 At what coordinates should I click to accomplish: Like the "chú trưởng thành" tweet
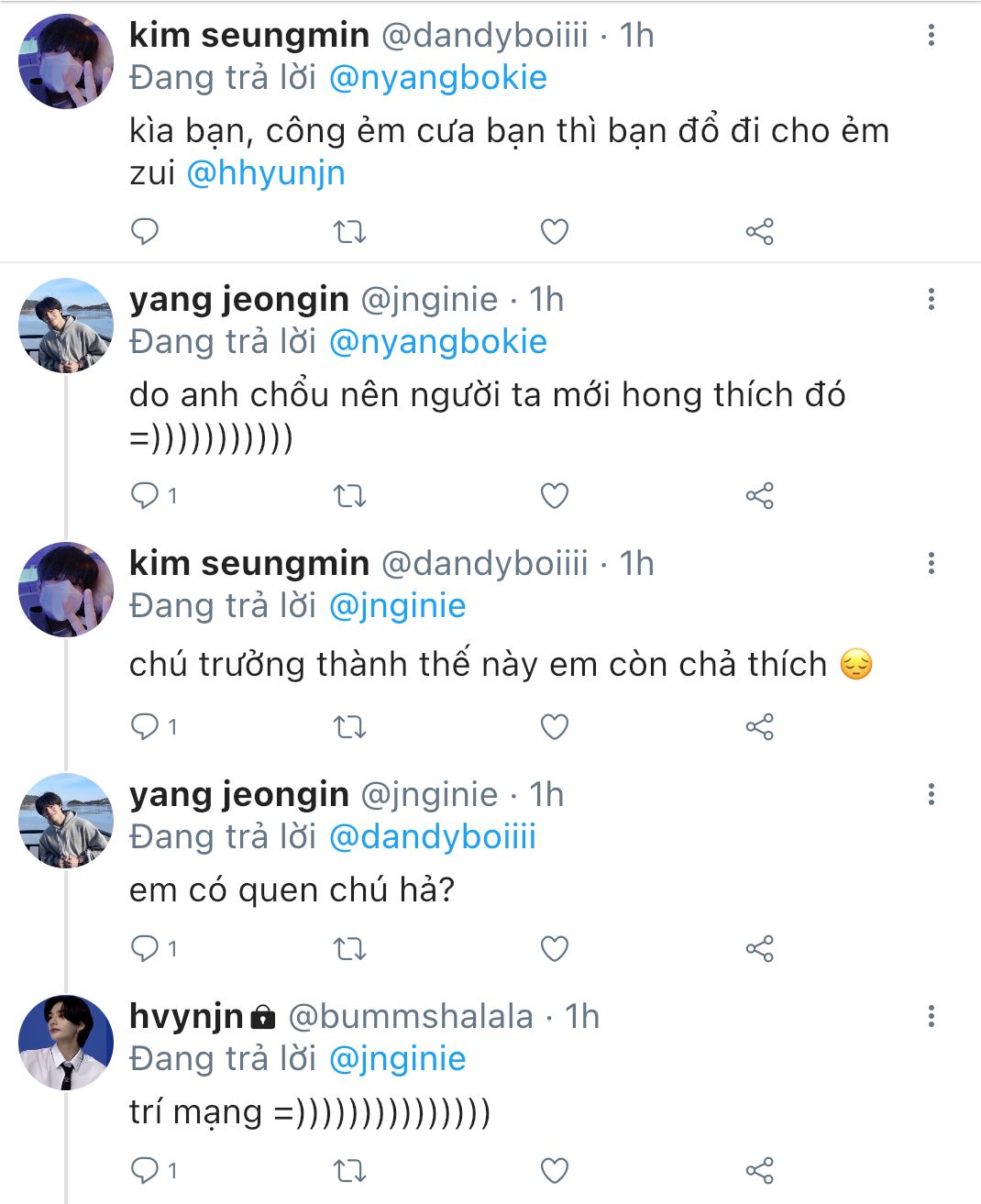(x=554, y=727)
